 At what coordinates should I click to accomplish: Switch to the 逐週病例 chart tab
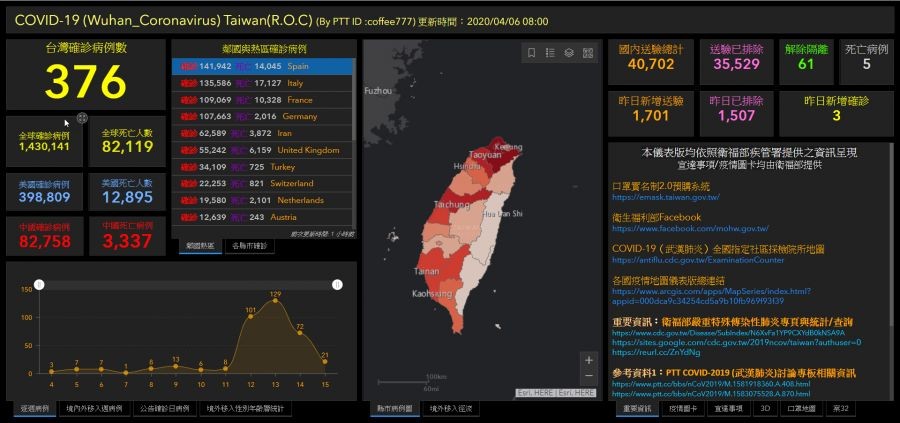[35, 409]
